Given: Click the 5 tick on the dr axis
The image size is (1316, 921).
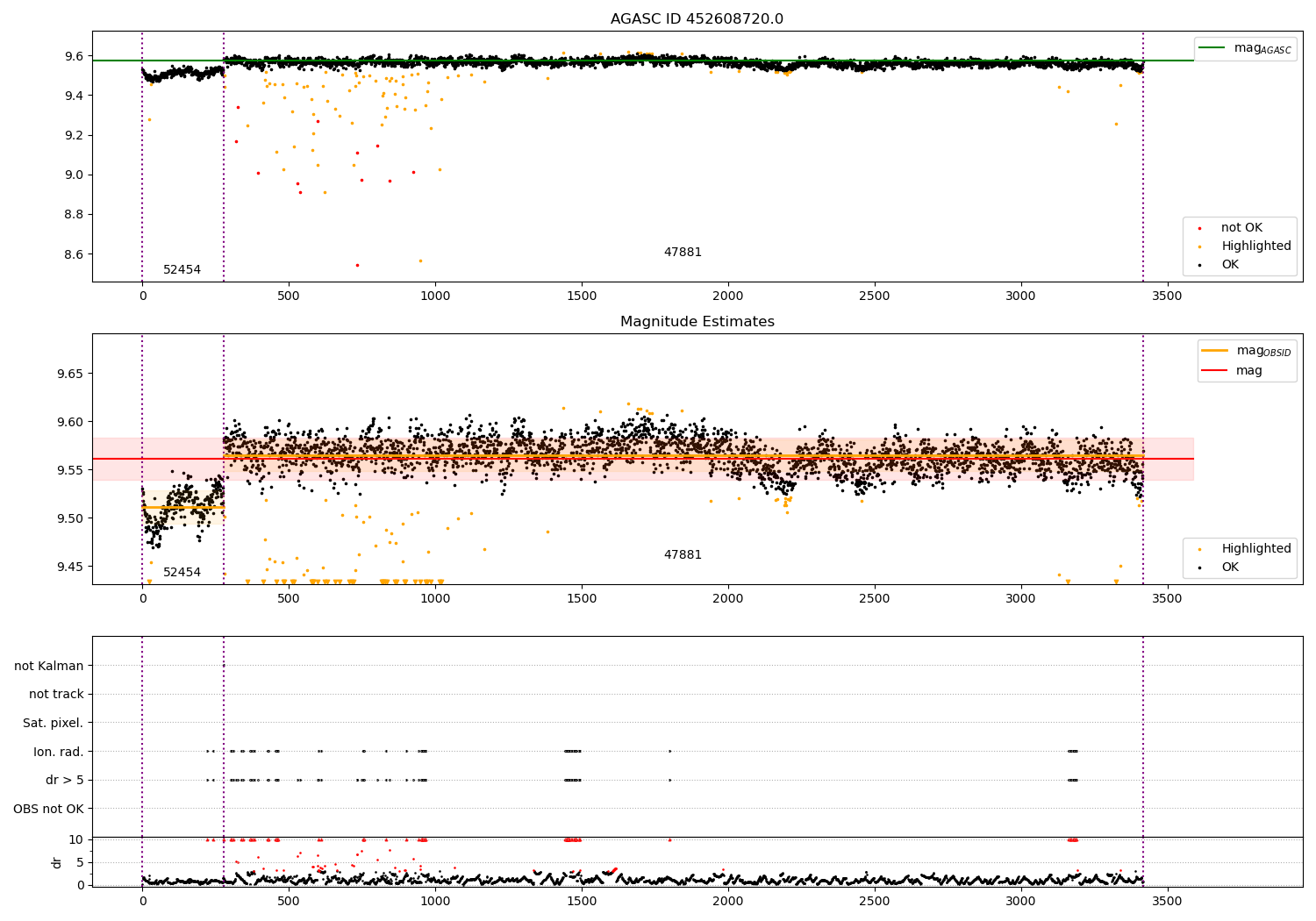Looking at the screenshot, I should tap(80, 862).
